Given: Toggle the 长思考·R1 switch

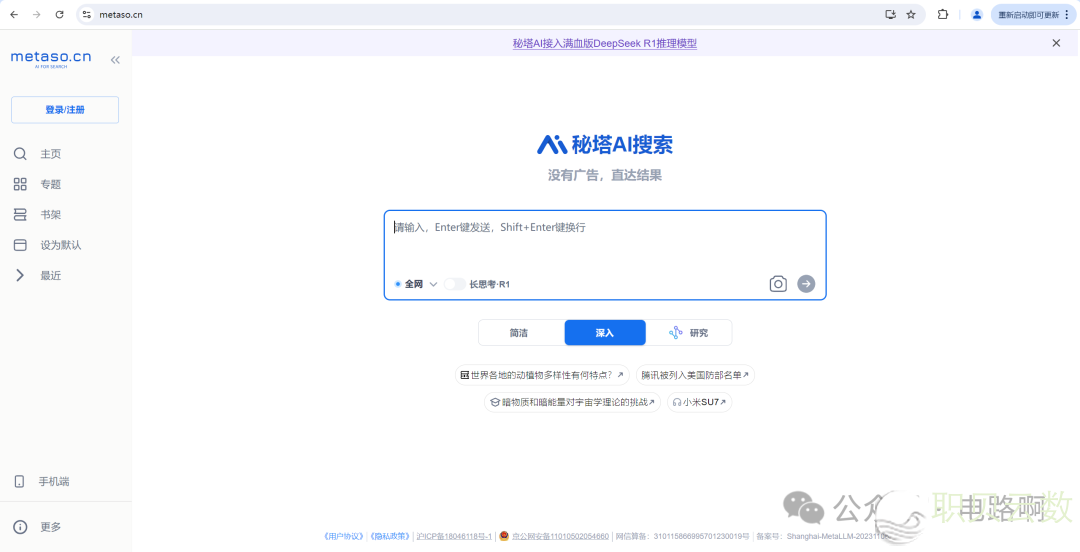Looking at the screenshot, I should click(454, 284).
